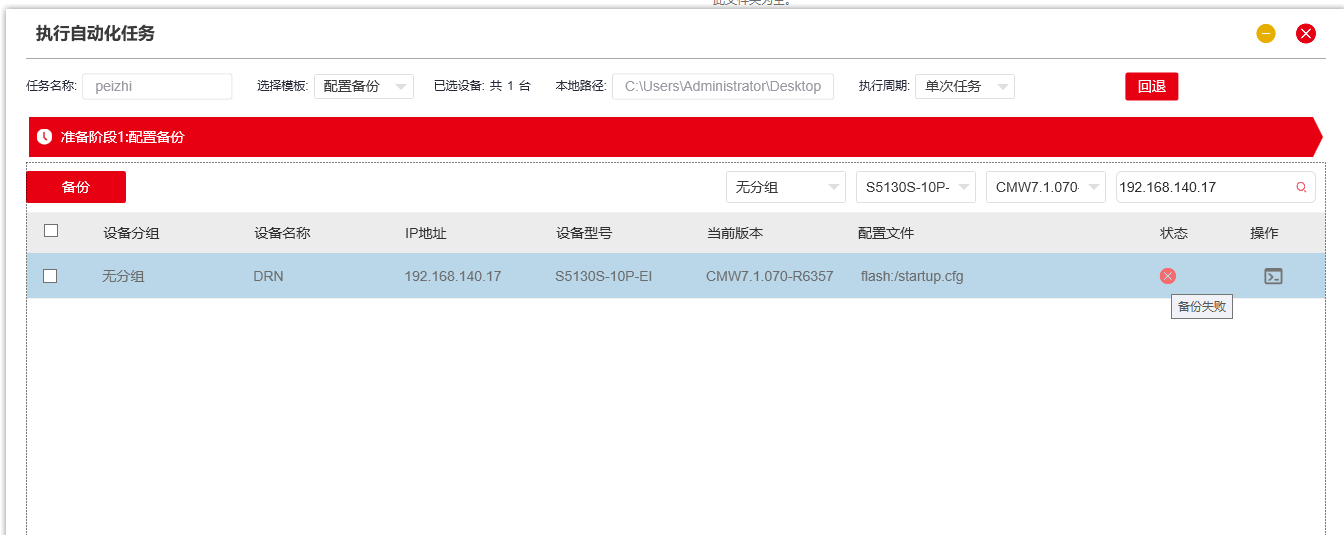Open the 执行周期 单次任务 dropdown
Viewport: 1344px width, 535px height.
point(964,86)
